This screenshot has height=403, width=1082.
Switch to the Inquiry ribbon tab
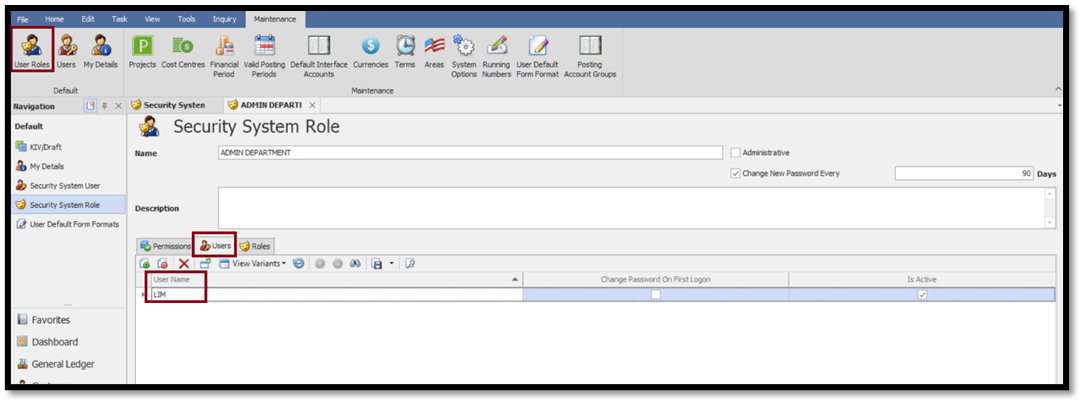[x=224, y=19]
